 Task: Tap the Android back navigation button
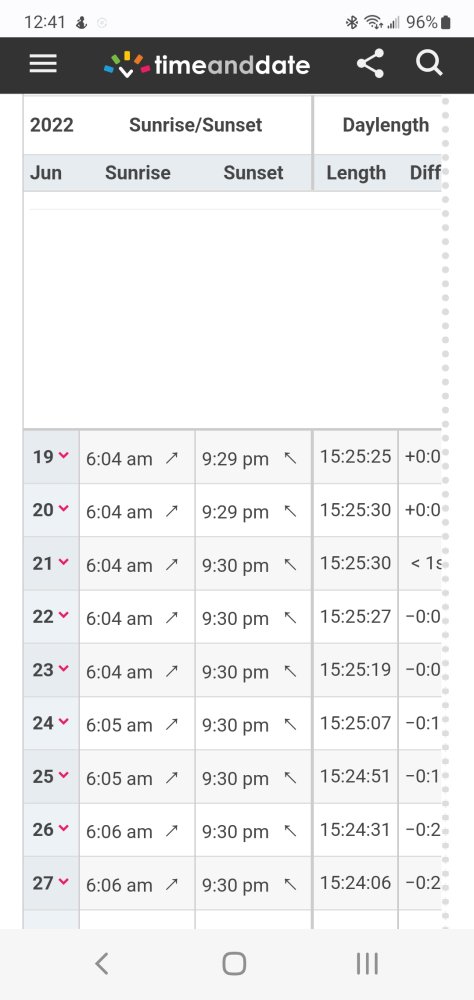[x=101, y=964]
